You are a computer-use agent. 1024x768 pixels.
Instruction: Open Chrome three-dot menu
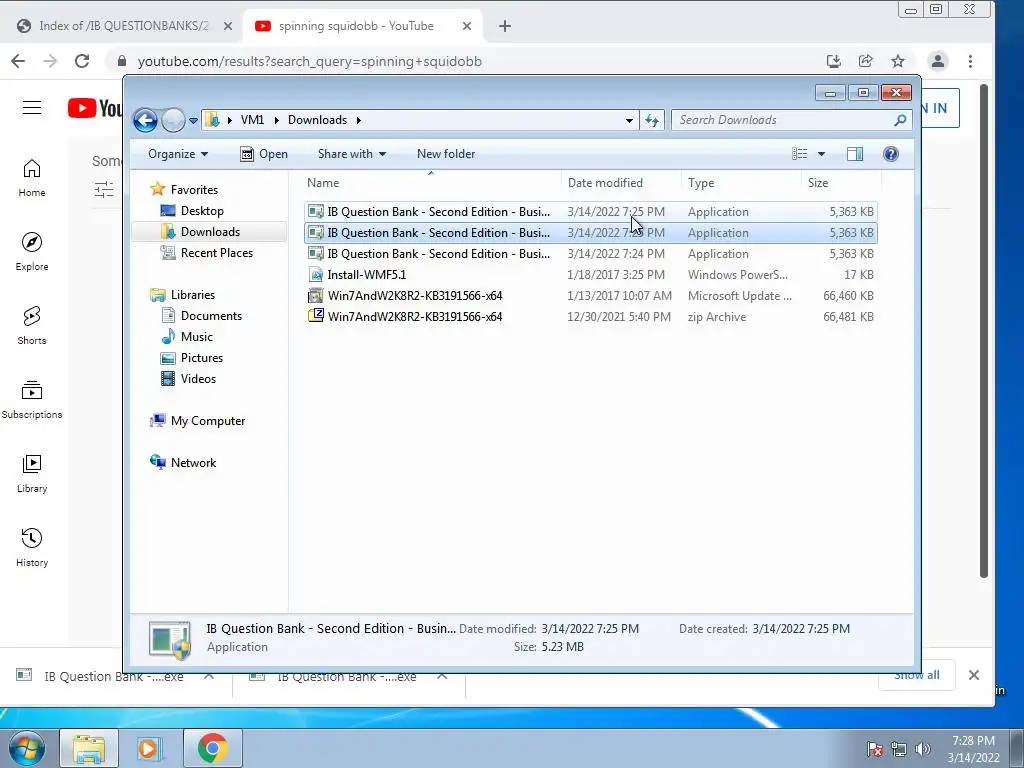coord(970,61)
